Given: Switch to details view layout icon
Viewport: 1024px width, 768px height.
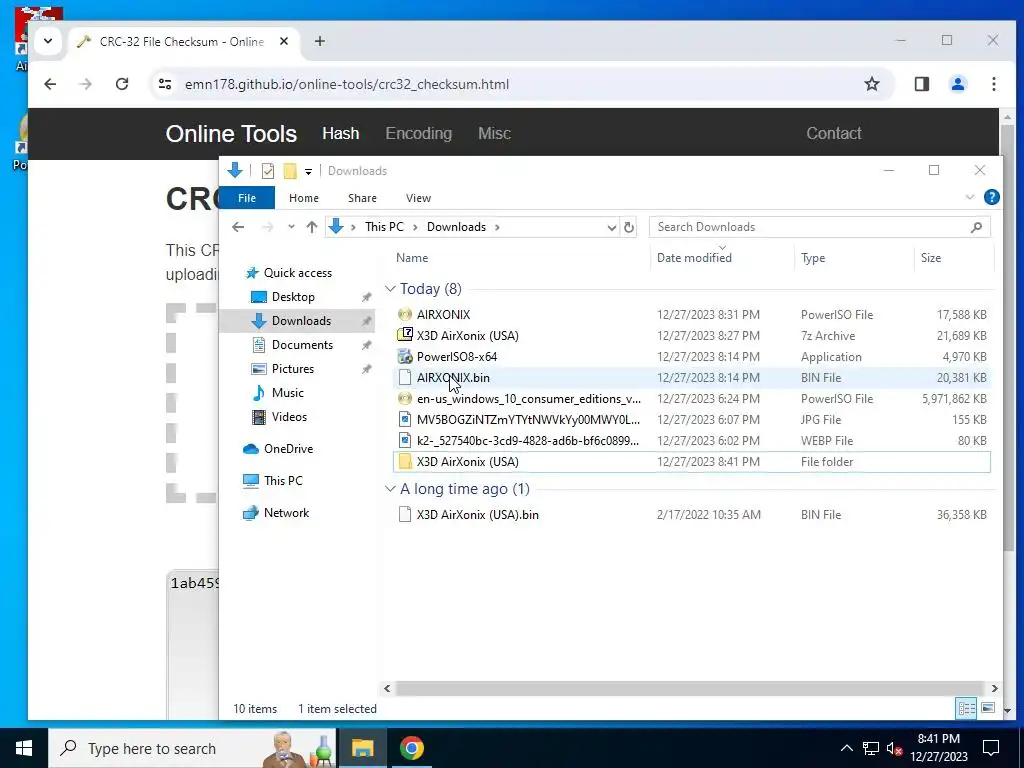Looking at the screenshot, I should point(967,708).
